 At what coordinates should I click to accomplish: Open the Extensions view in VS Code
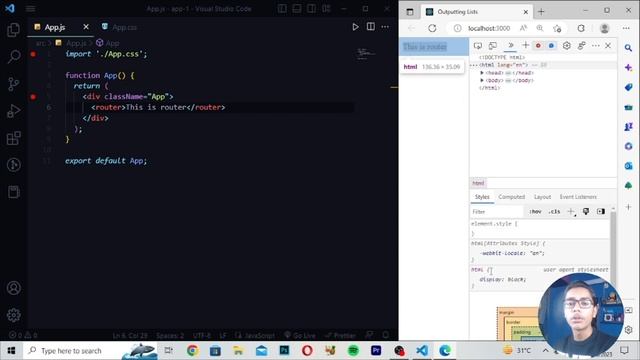pos(13,138)
